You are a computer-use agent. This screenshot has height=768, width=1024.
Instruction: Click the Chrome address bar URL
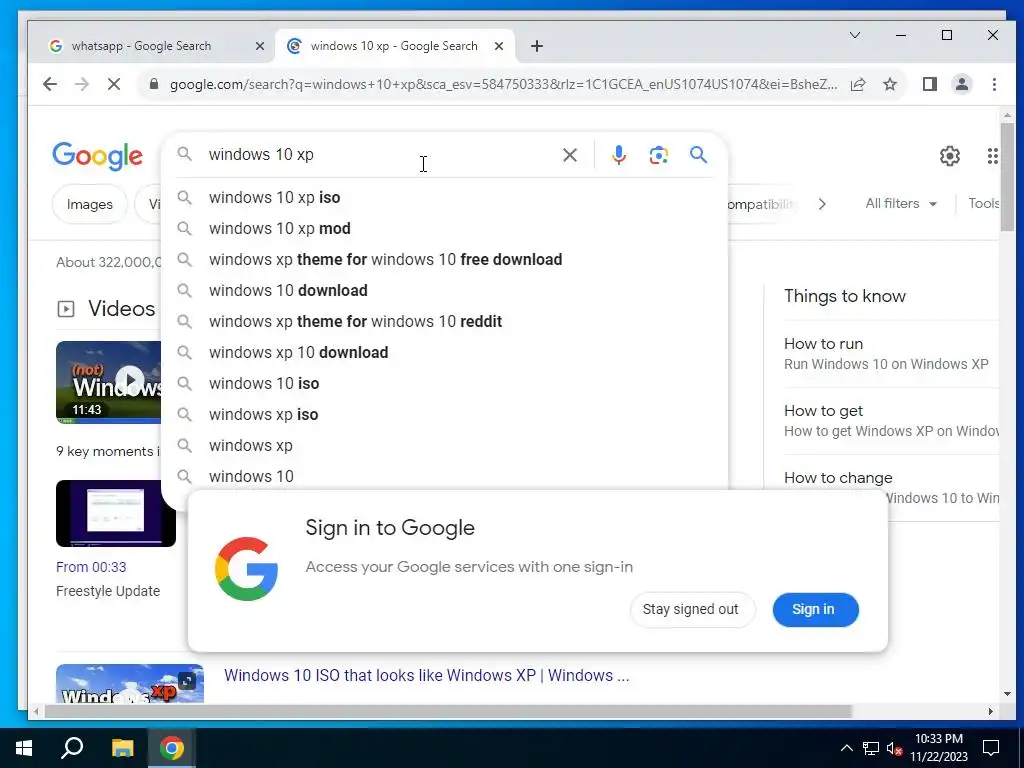(503, 84)
